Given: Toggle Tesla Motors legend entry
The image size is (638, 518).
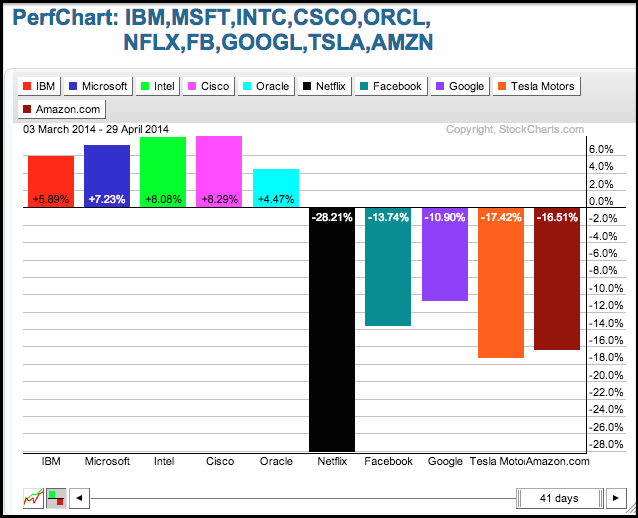Looking at the screenshot, I should pos(537,87).
